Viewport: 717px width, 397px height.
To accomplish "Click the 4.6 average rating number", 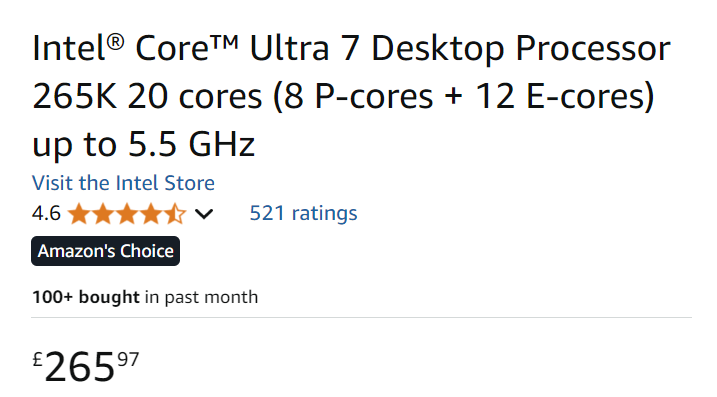I will [46, 213].
